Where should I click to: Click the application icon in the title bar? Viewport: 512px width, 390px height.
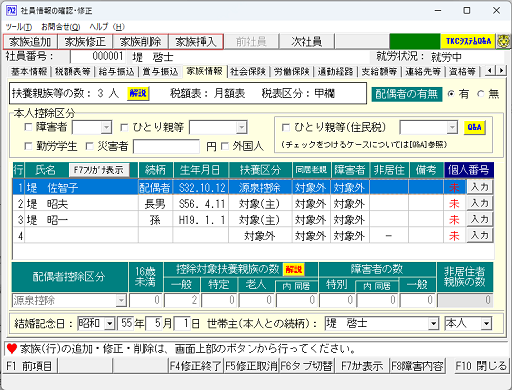point(11,10)
